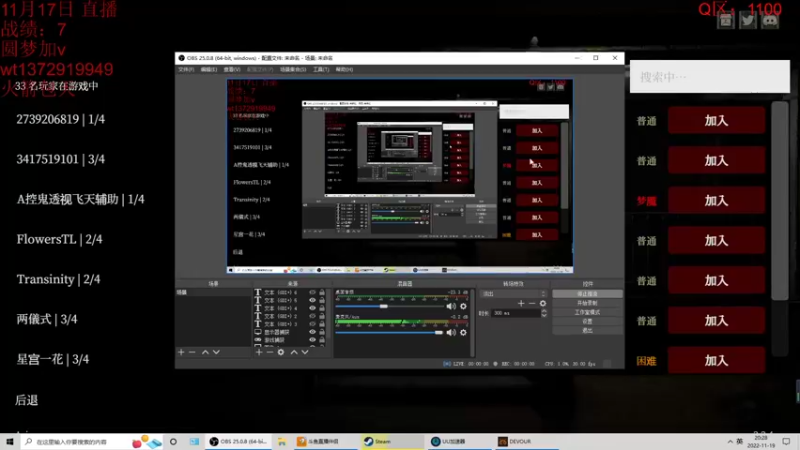Screen dimensions: 800x450
Task: Add a scene transition with the plus icon
Action: (521, 304)
